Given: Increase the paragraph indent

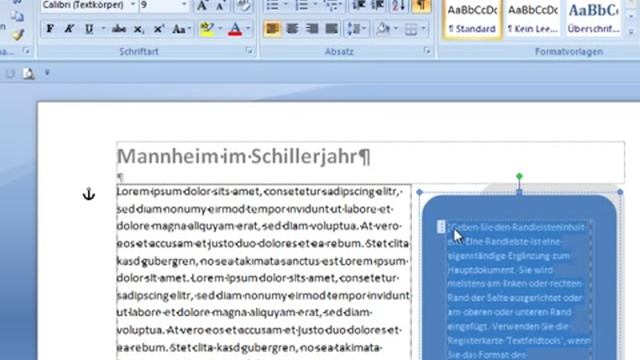Looking at the screenshot, I should (378, 5).
